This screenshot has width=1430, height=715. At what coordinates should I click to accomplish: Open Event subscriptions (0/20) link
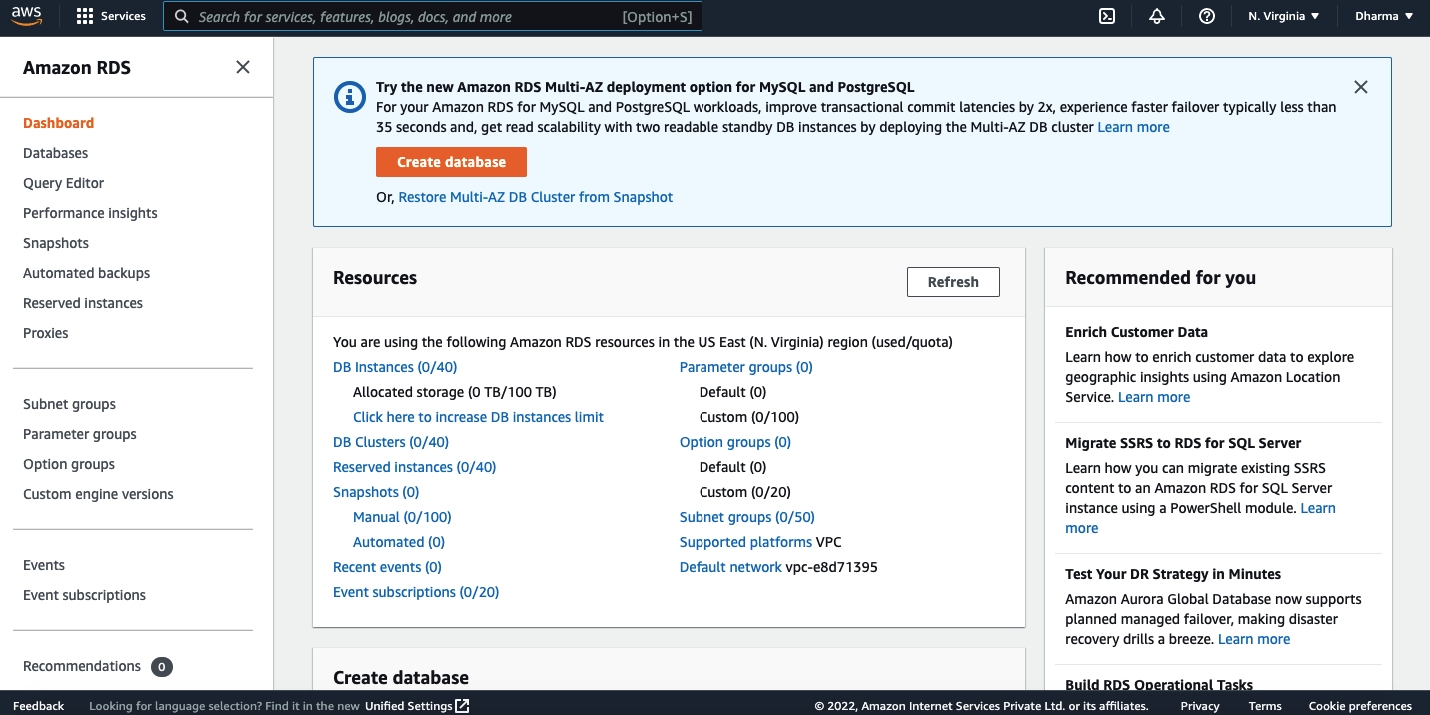click(x=416, y=592)
